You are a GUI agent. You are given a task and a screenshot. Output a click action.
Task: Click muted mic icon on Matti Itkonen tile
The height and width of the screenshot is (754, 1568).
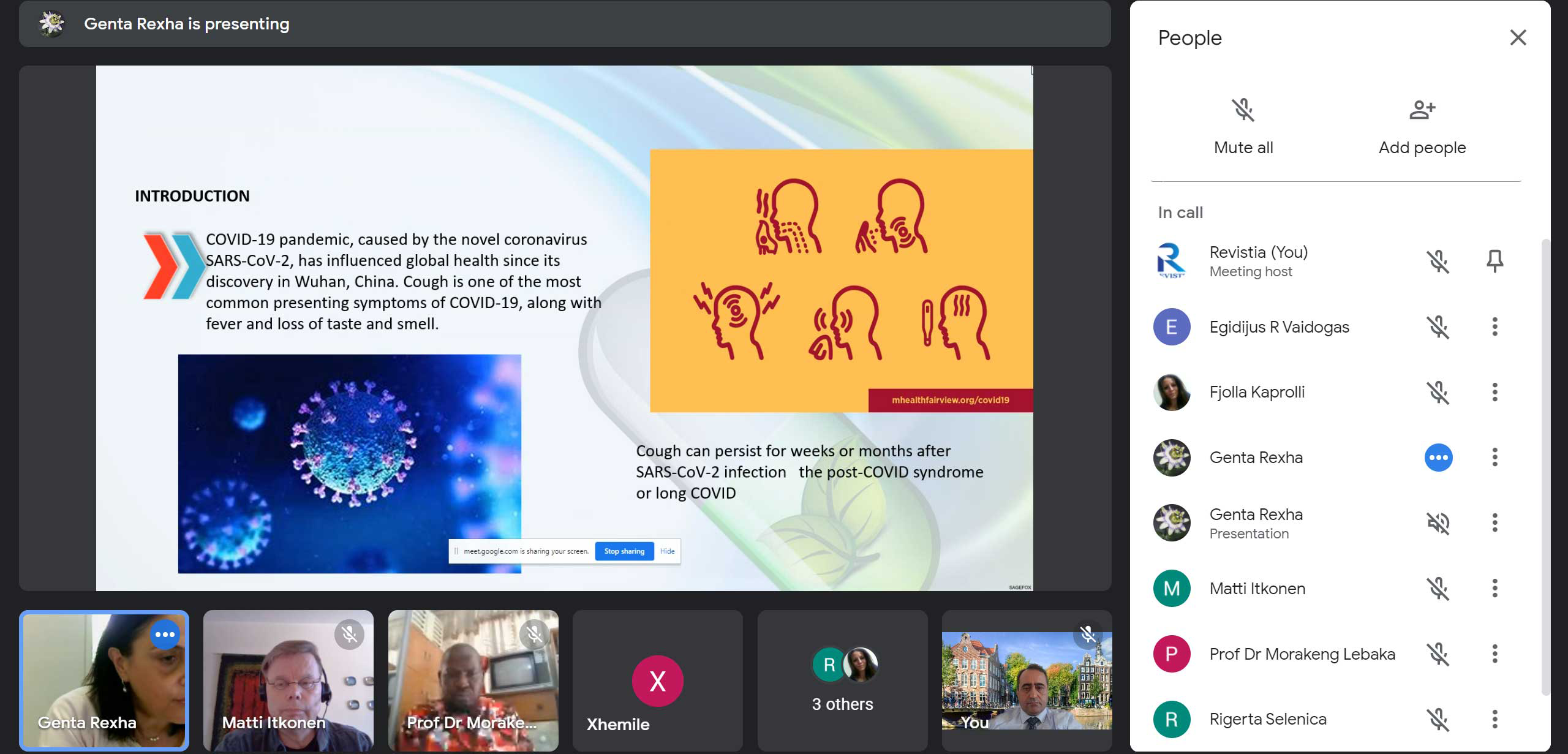tap(349, 635)
